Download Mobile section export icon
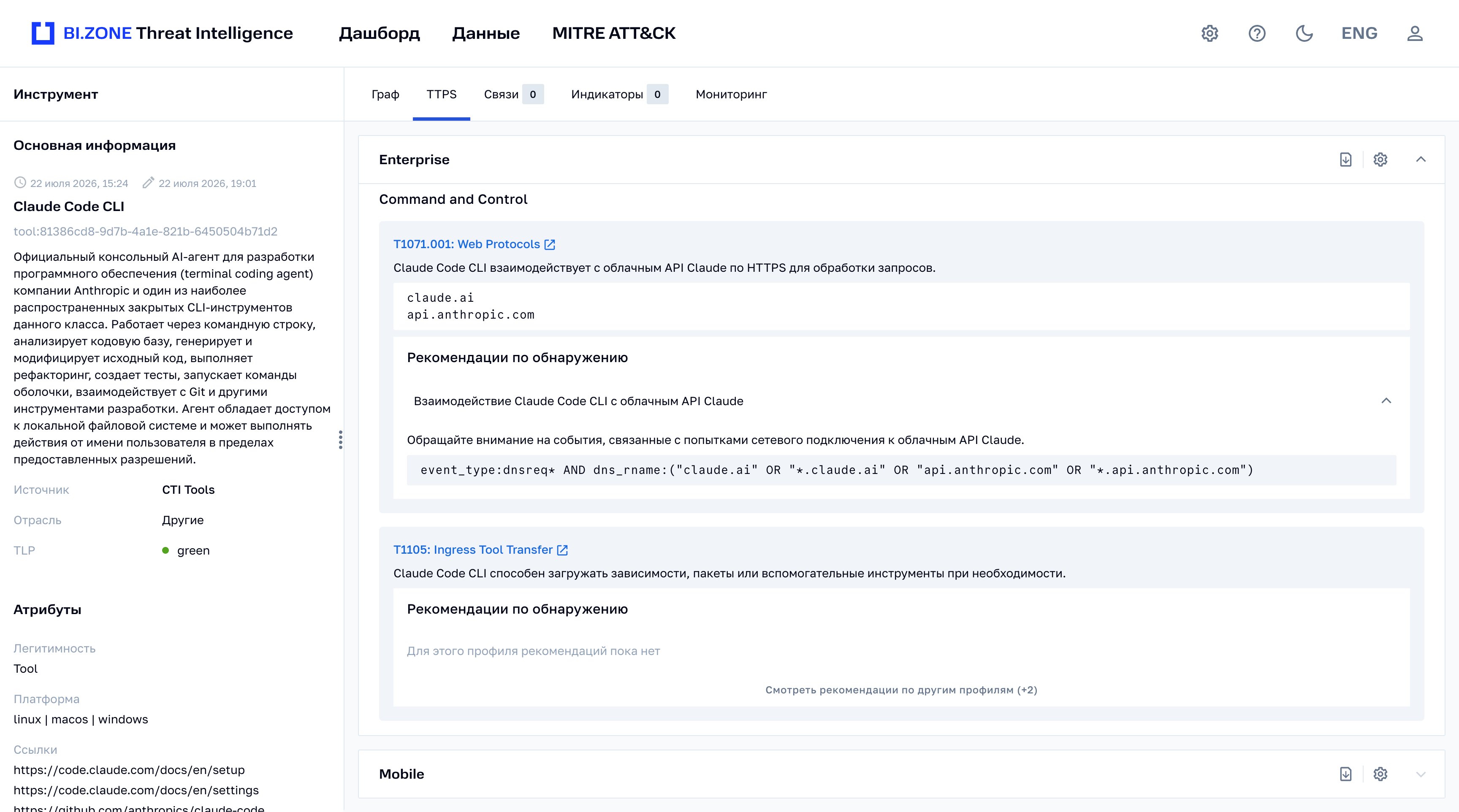Screen dimensions: 1459x812 (1346, 774)
